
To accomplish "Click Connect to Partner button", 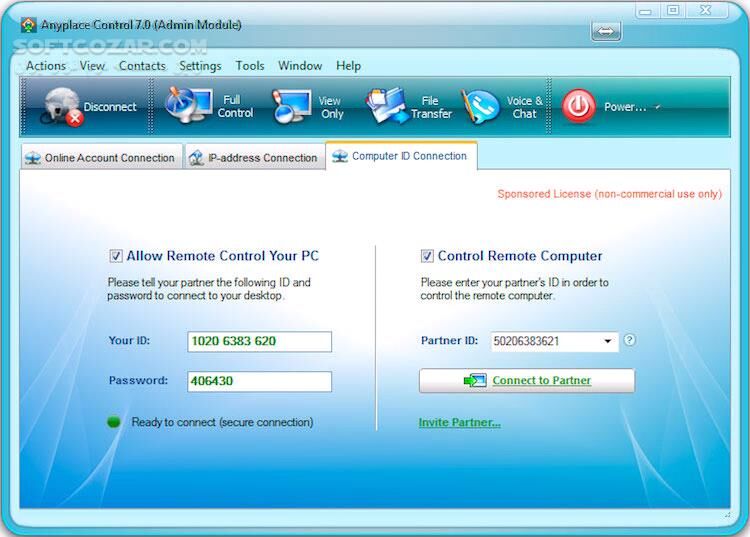I will (x=527, y=381).
